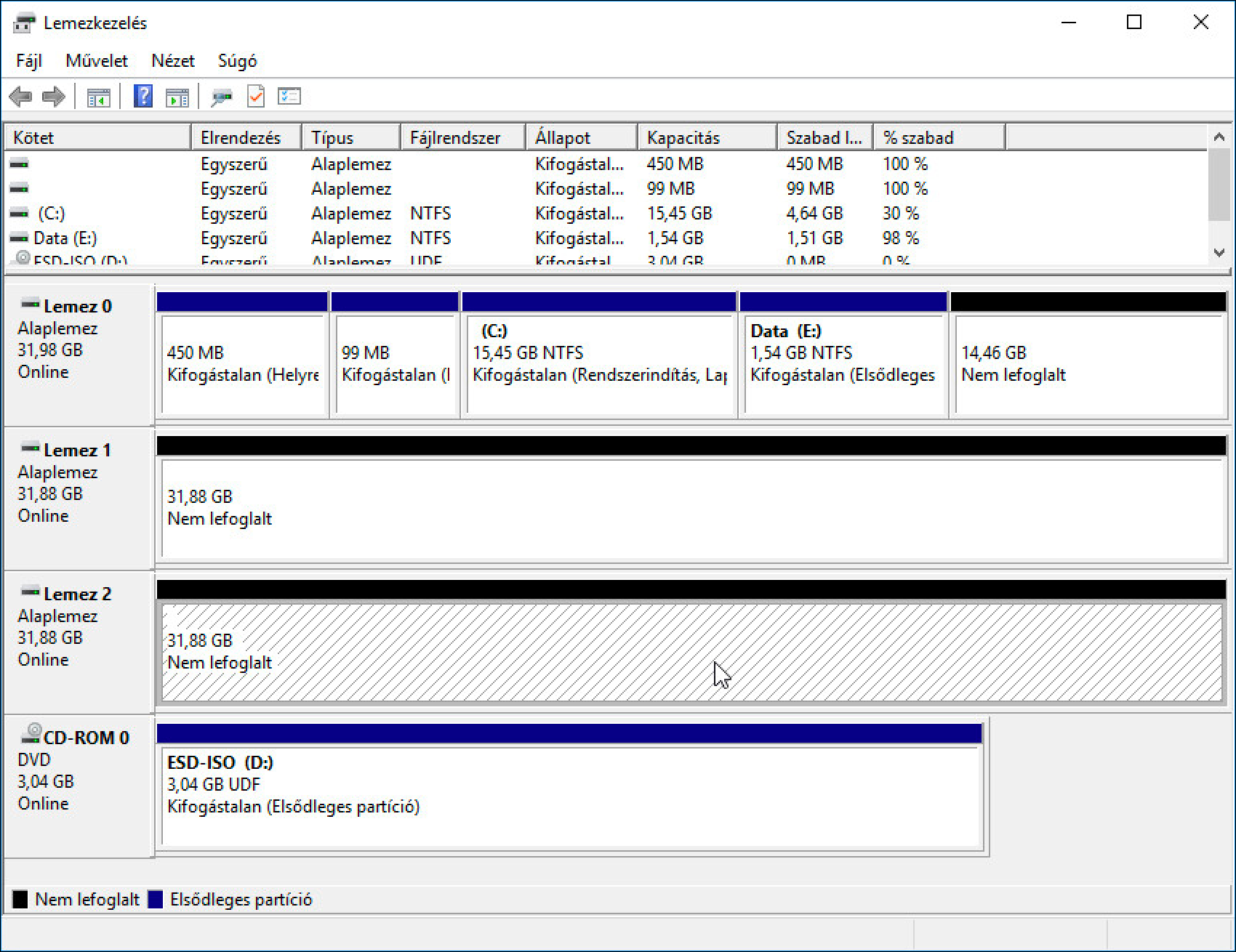Click the black Nem lefoglalt legend swatch
The image size is (1236, 952).
click(x=20, y=900)
